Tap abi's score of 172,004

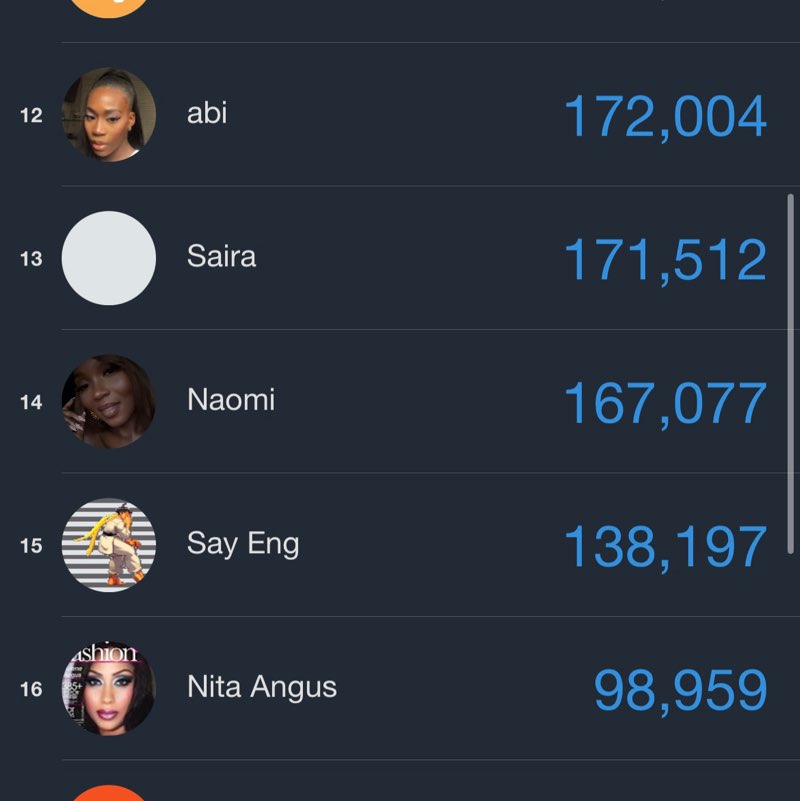[x=665, y=117]
